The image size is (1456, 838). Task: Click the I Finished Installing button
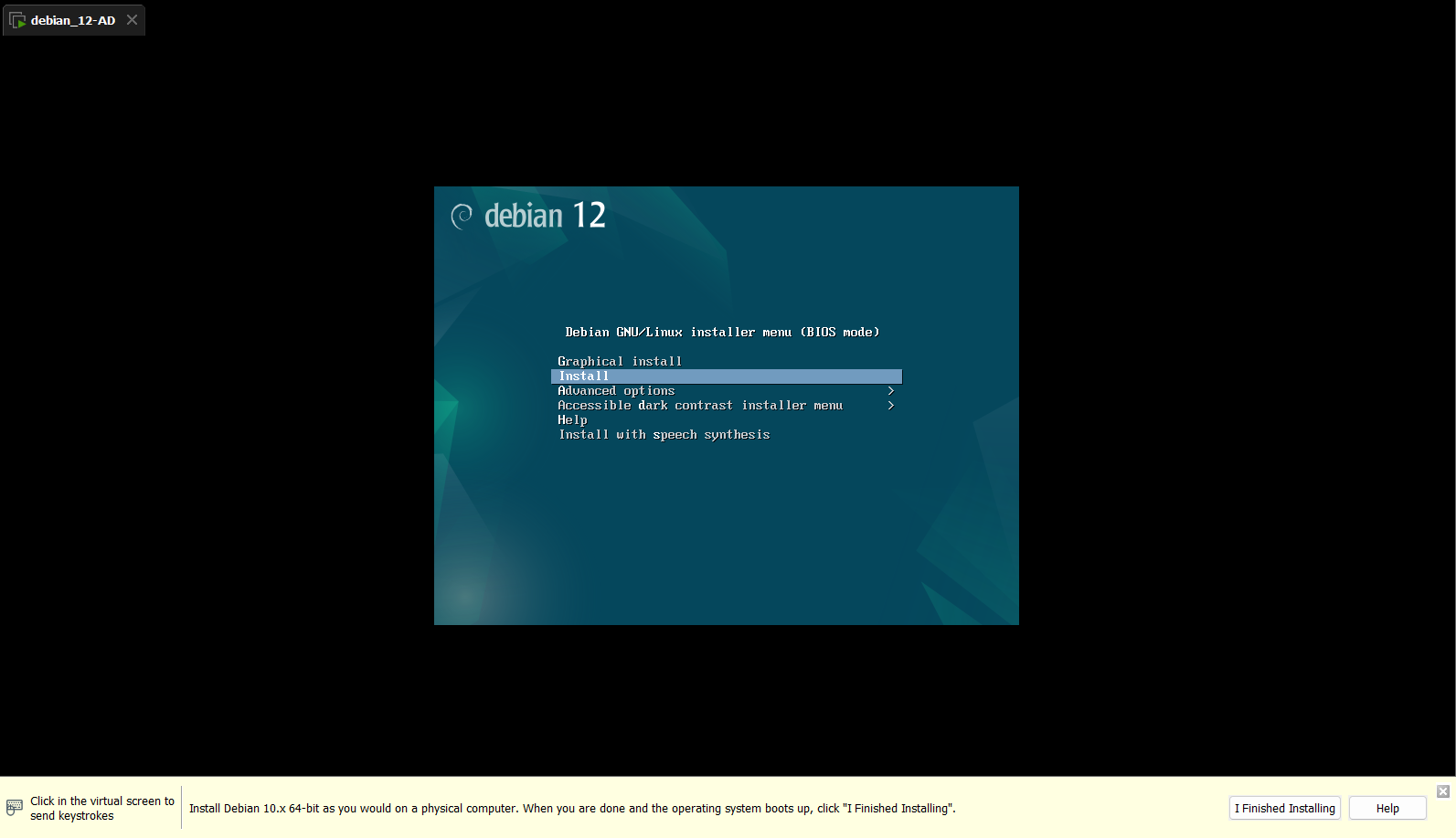[1284, 808]
